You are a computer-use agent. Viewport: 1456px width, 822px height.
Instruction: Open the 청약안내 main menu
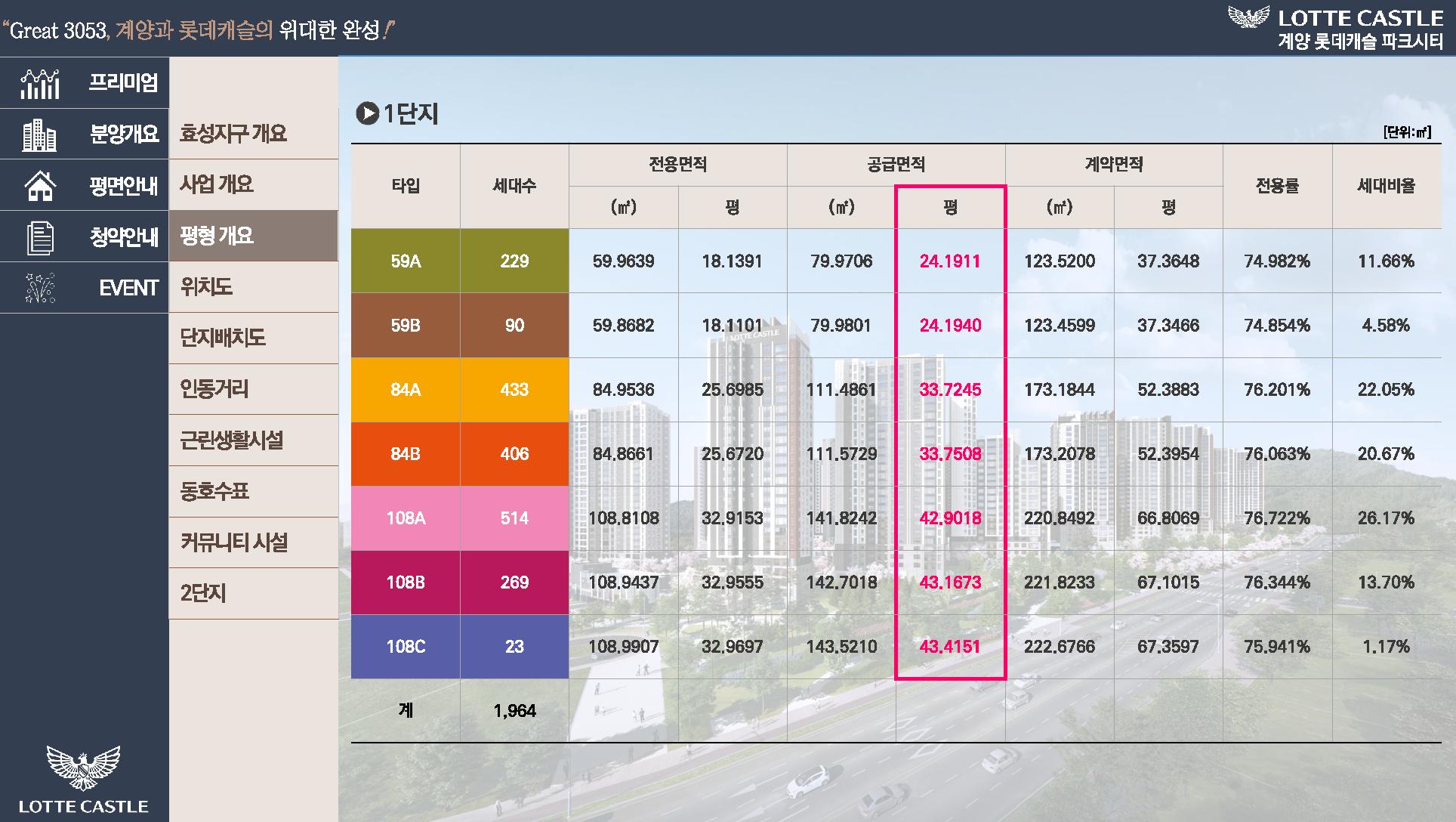pos(85,236)
